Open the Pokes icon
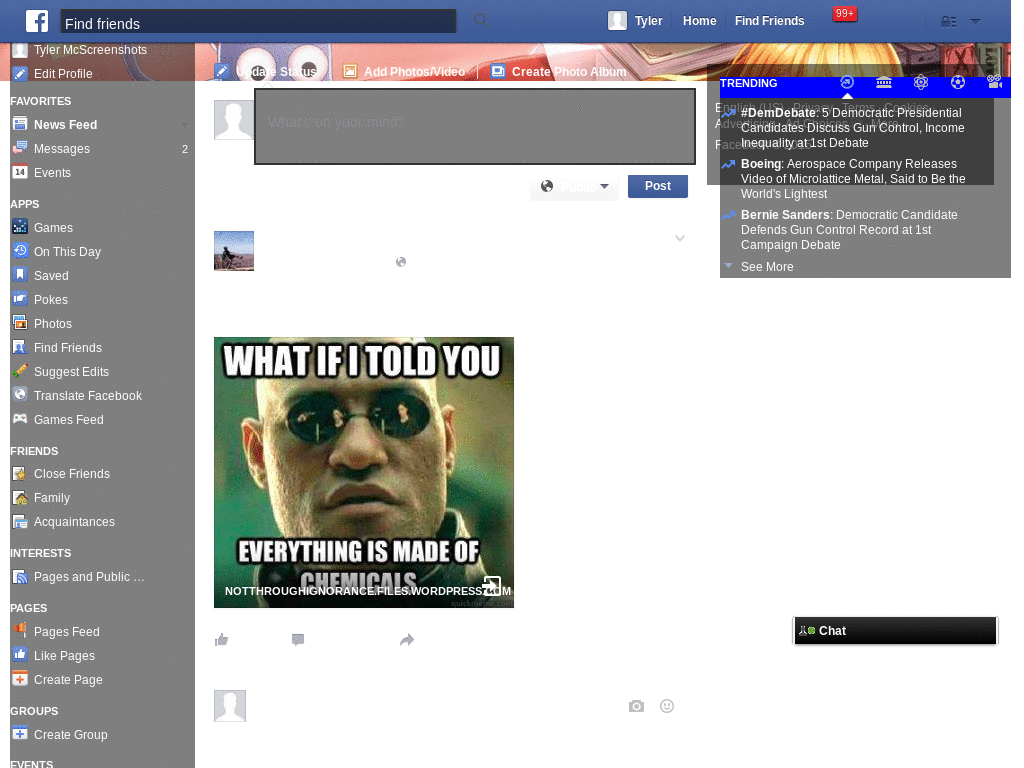Viewport: 1024px width, 768px height. [x=20, y=299]
